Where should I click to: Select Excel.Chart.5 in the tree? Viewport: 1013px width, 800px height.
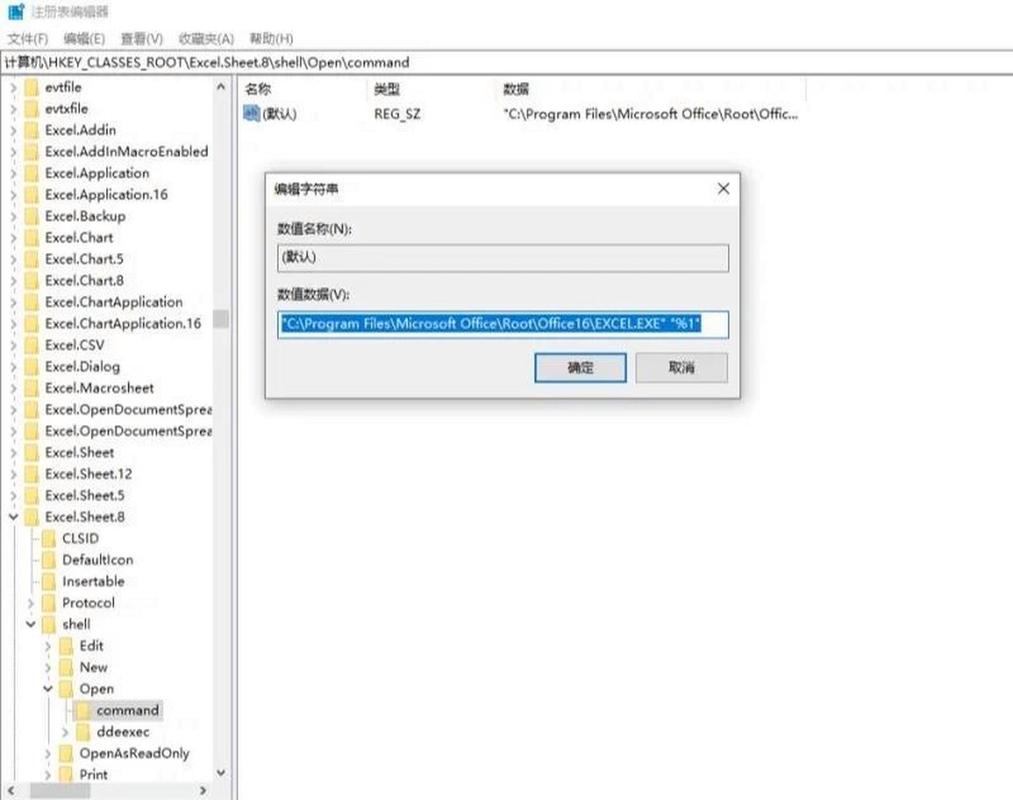[x=84, y=259]
